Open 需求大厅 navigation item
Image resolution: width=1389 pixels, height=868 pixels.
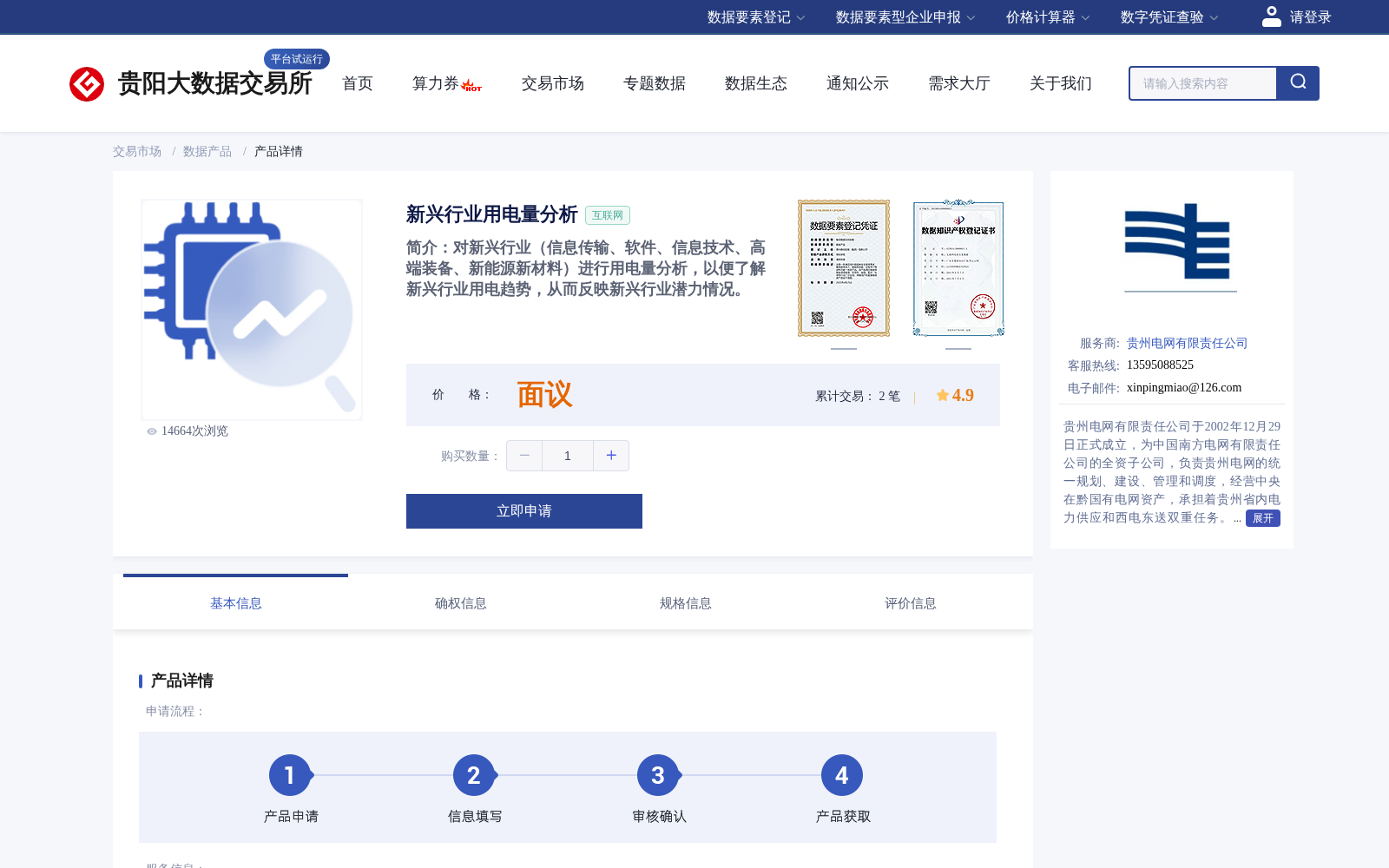959,83
